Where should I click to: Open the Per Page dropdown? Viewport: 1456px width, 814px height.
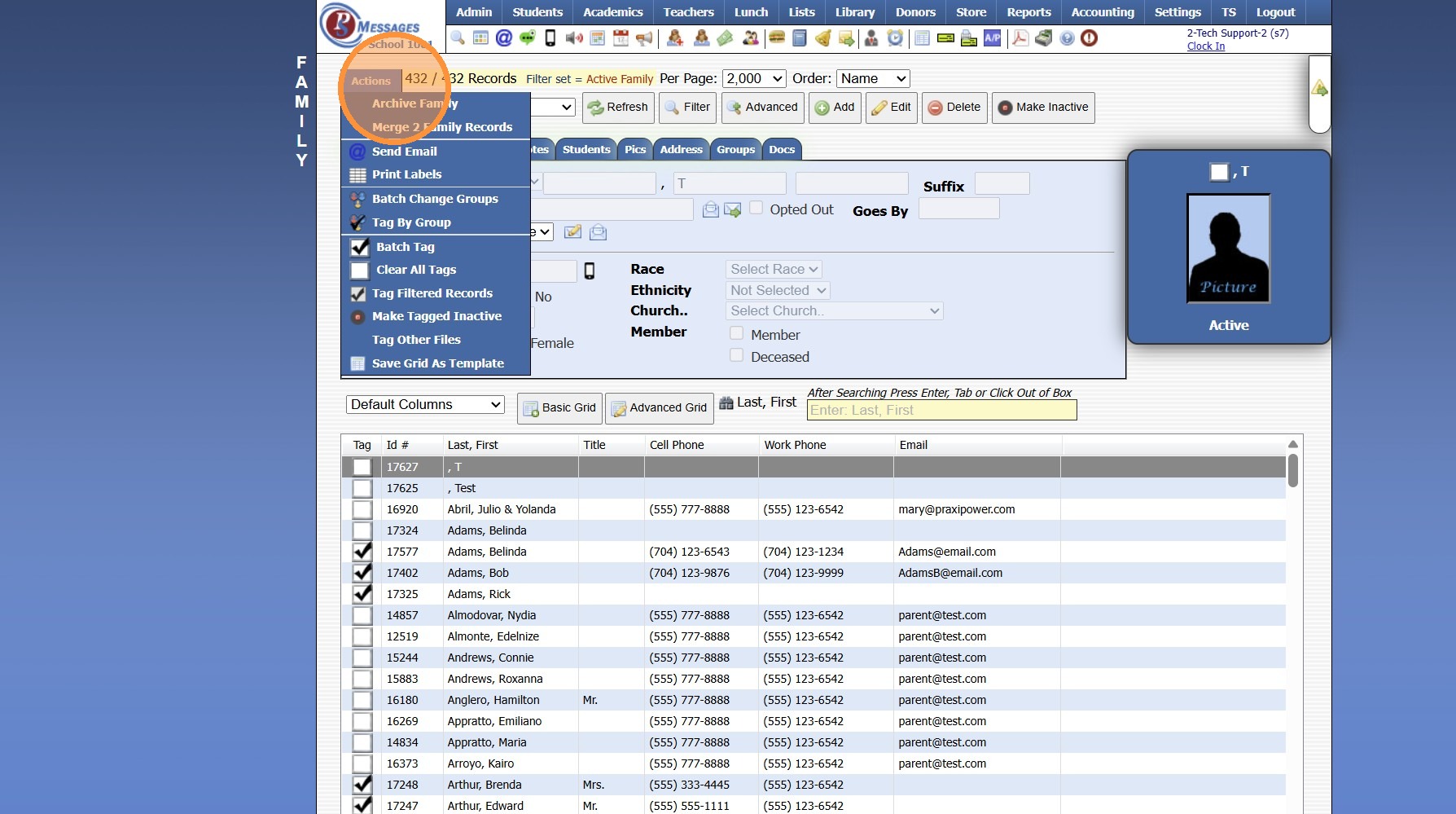pos(754,79)
